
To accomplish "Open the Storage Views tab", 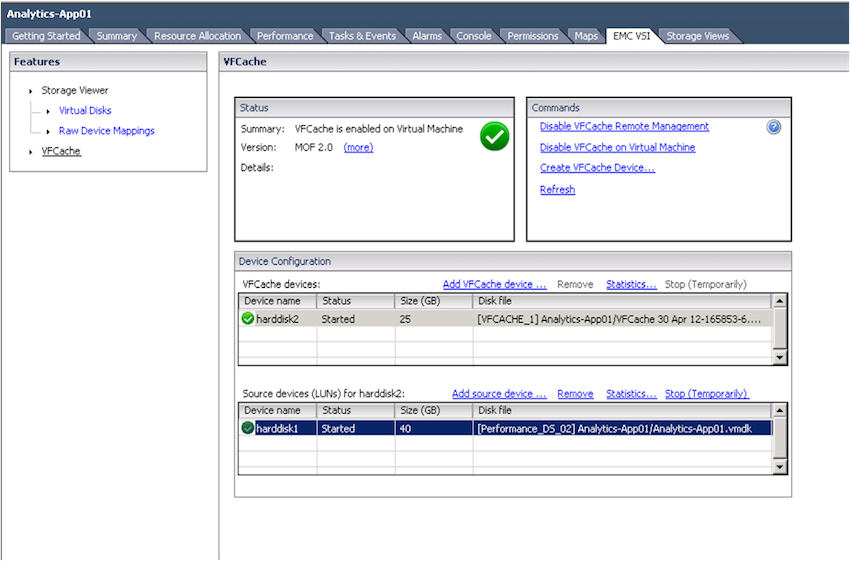I will (x=698, y=36).
